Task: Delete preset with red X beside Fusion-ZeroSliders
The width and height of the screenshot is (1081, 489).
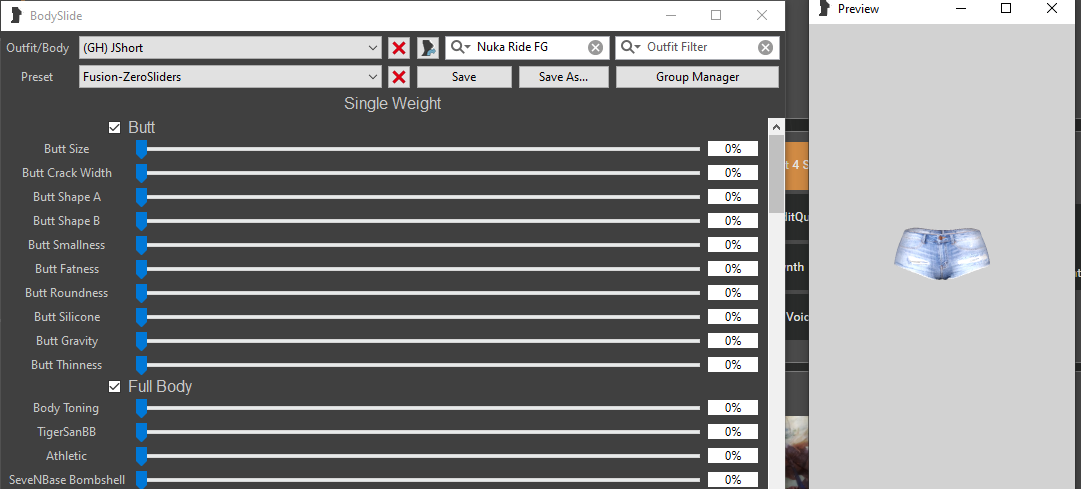Action: pyautogui.click(x=398, y=77)
